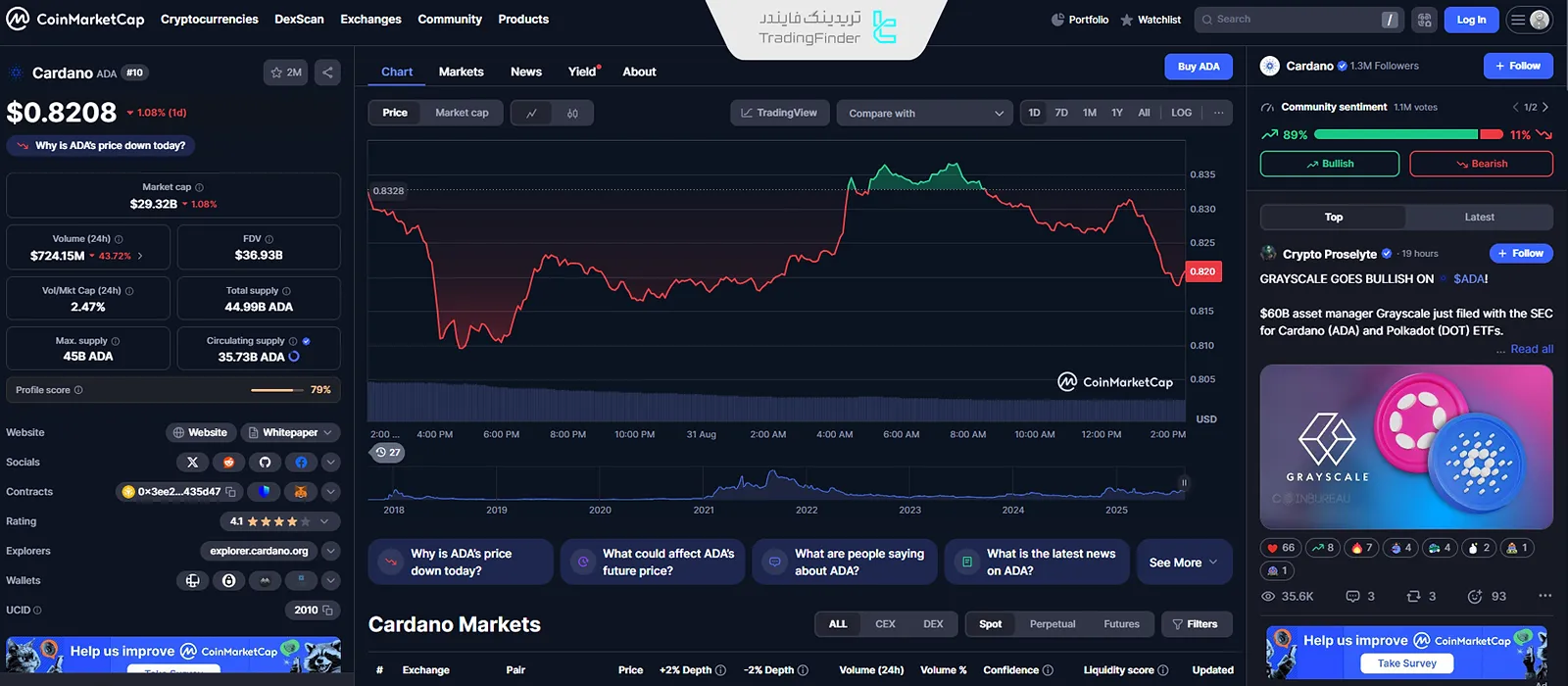Share Cardano page using share icon
The height and width of the screenshot is (686, 1568).
(327, 73)
